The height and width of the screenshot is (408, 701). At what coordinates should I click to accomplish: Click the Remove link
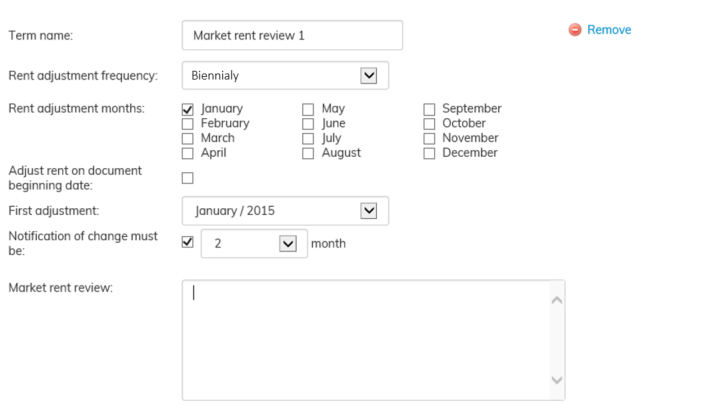click(609, 30)
